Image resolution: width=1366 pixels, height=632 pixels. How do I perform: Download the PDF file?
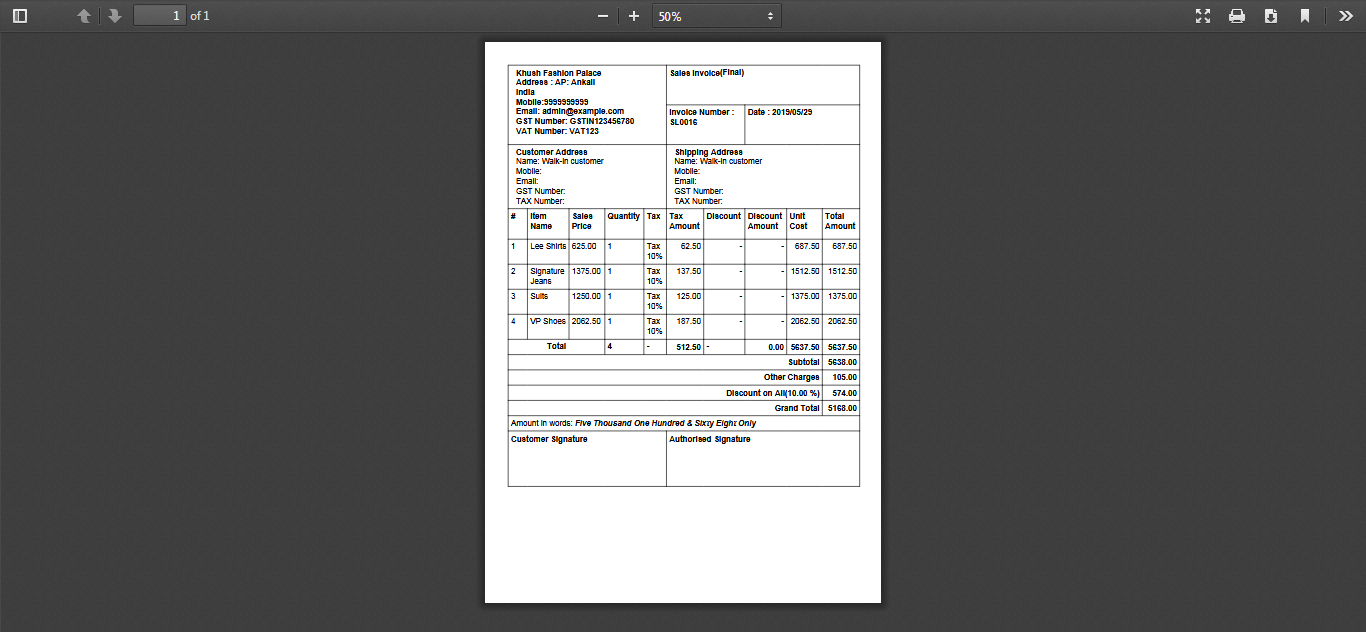[x=1271, y=16]
